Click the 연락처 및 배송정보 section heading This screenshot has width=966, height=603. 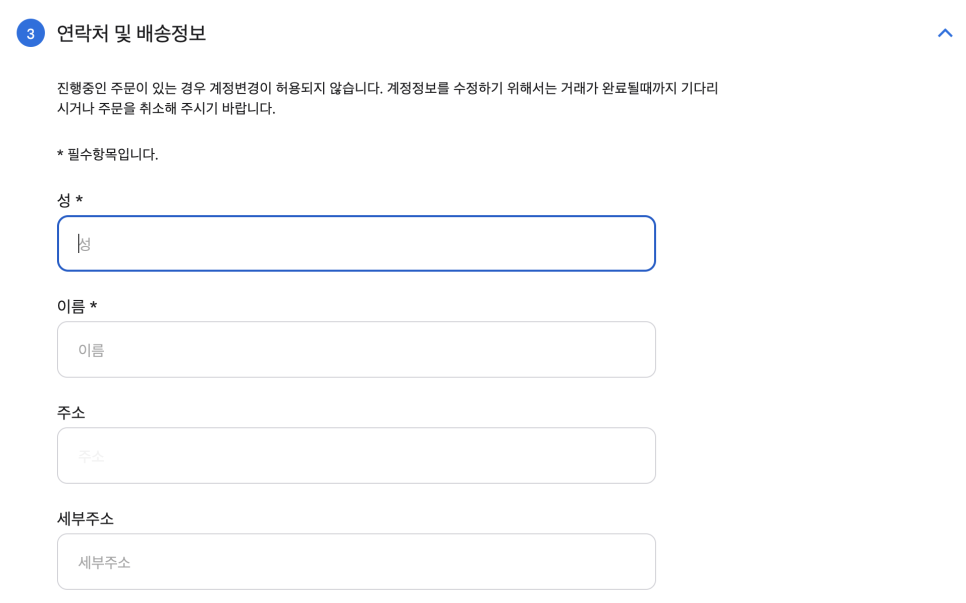(x=131, y=33)
